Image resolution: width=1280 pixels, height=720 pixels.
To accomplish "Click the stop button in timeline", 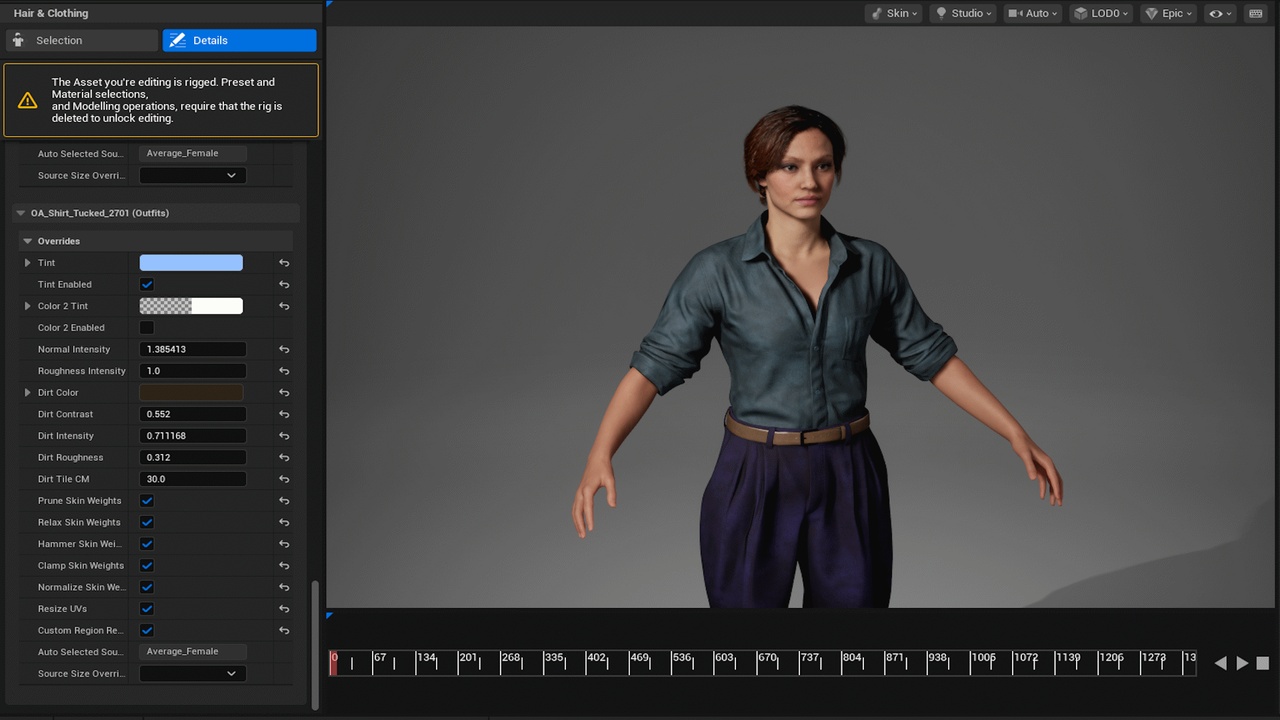I will pos(1262,663).
